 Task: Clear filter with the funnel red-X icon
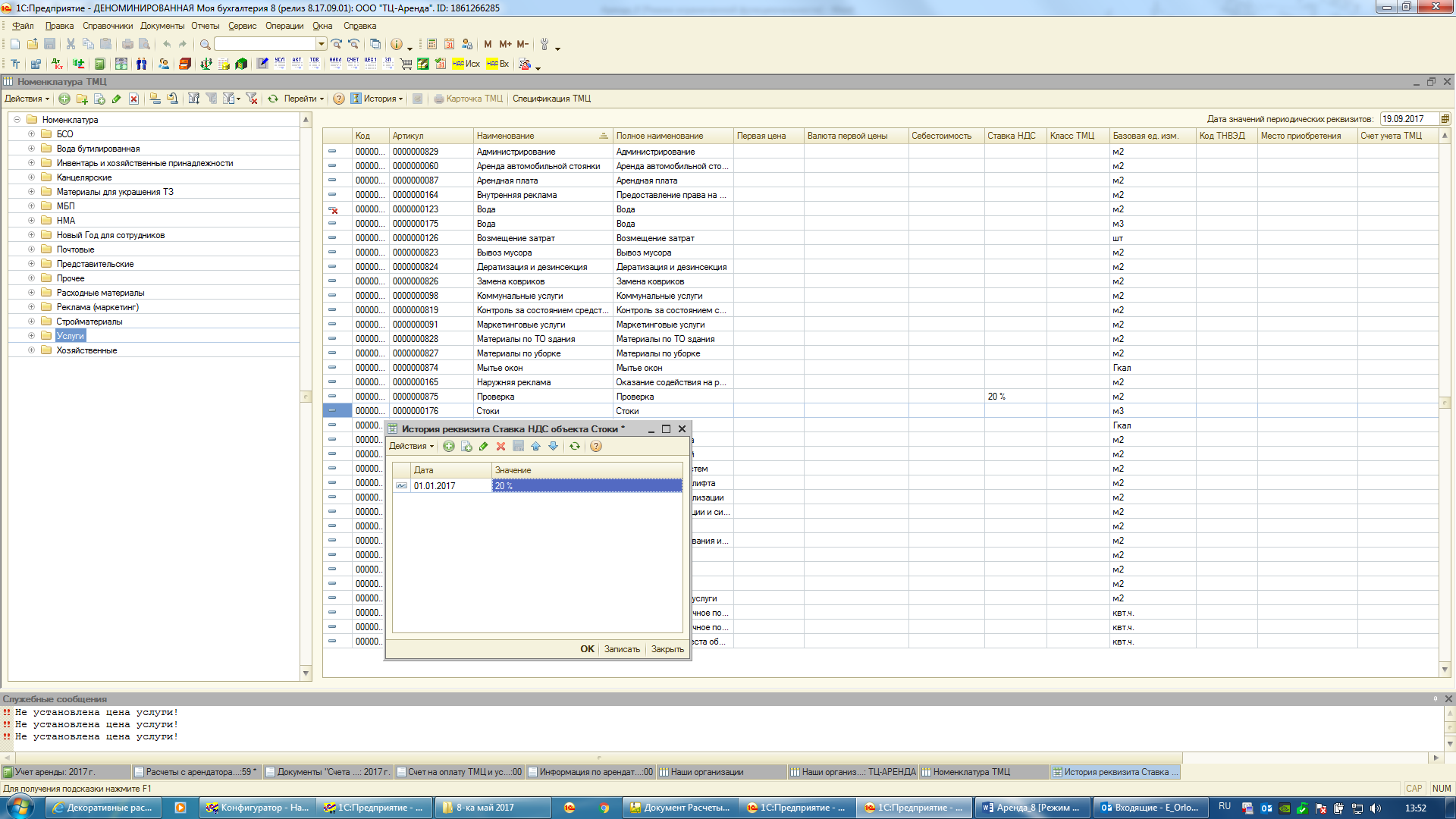[252, 99]
